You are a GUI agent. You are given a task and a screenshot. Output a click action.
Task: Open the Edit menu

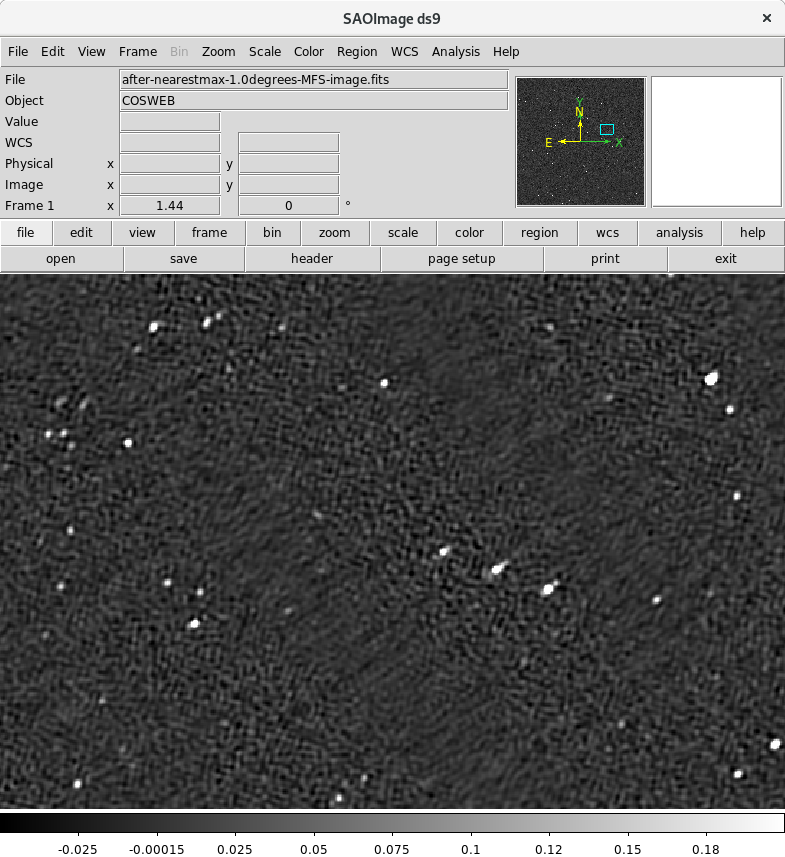point(52,52)
